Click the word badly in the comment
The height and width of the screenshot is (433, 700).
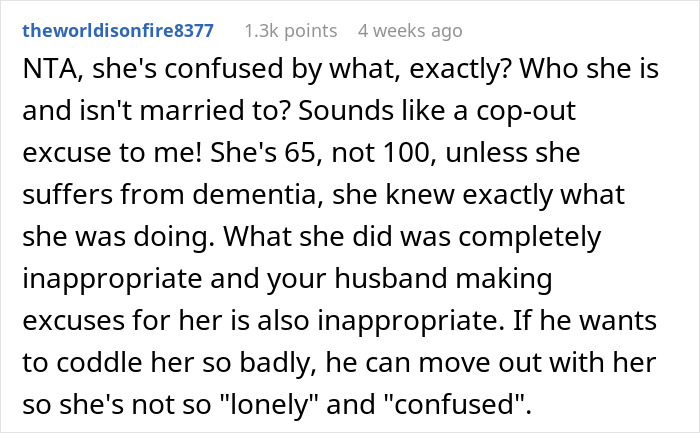tap(275, 362)
